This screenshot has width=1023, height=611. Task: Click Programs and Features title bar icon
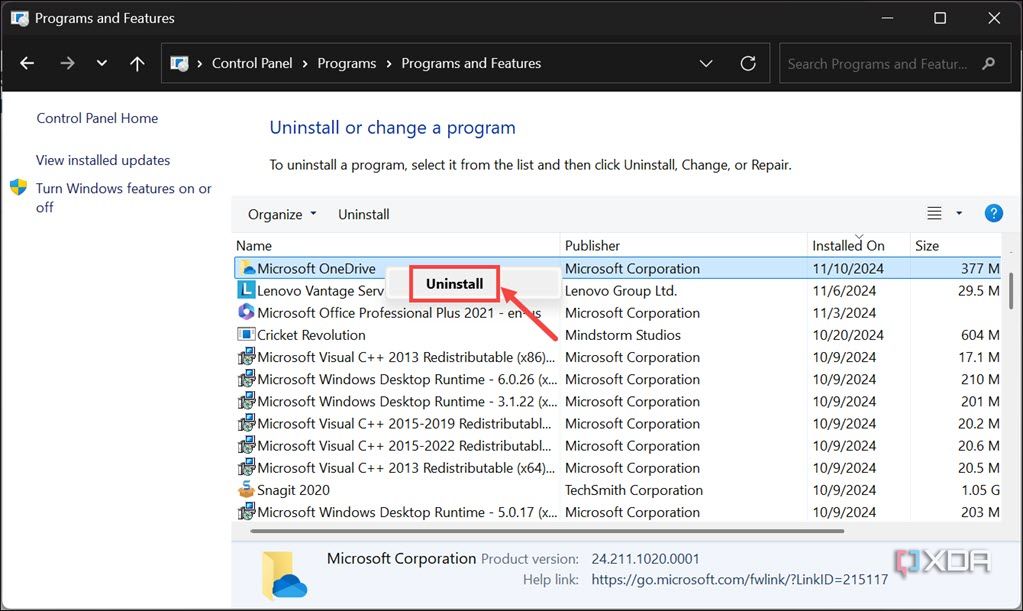click(20, 18)
